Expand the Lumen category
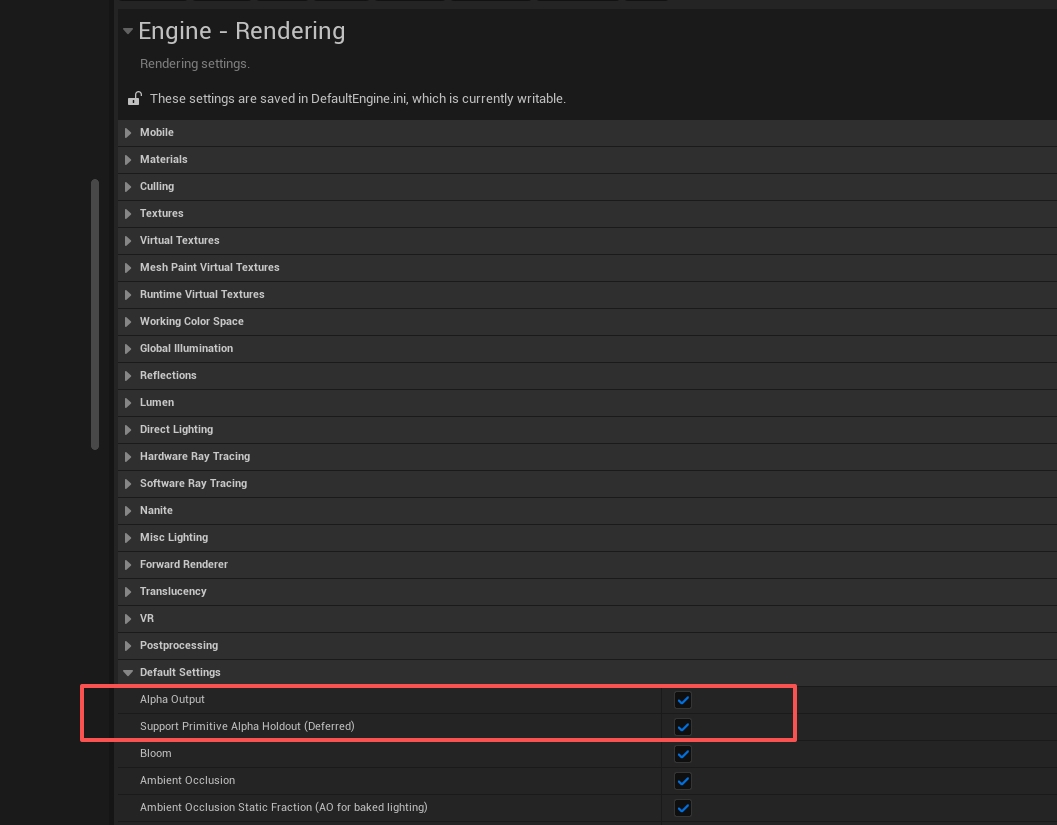This screenshot has width=1057, height=825. [x=128, y=402]
